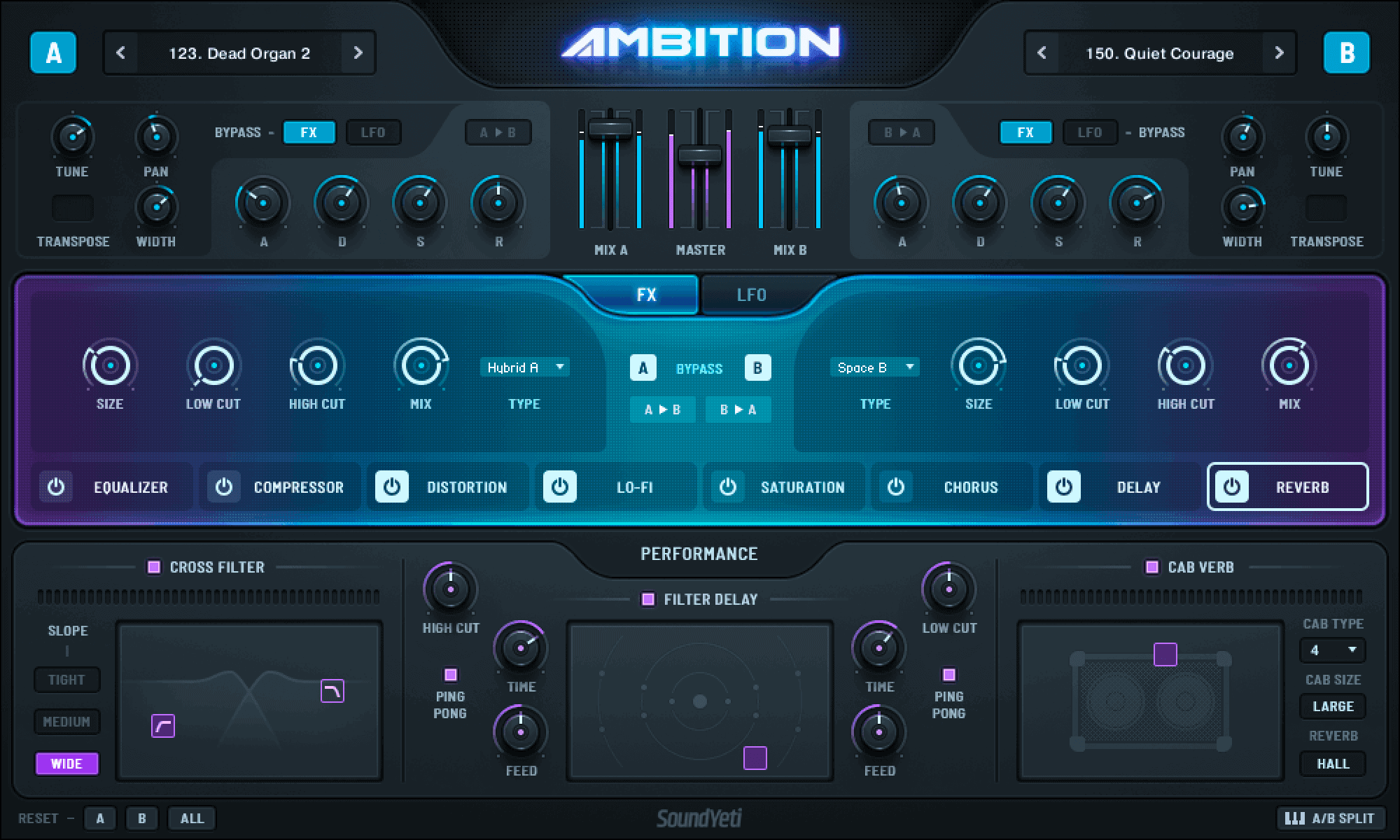
Task: Switch to the LFO tab
Action: pyautogui.click(x=752, y=295)
